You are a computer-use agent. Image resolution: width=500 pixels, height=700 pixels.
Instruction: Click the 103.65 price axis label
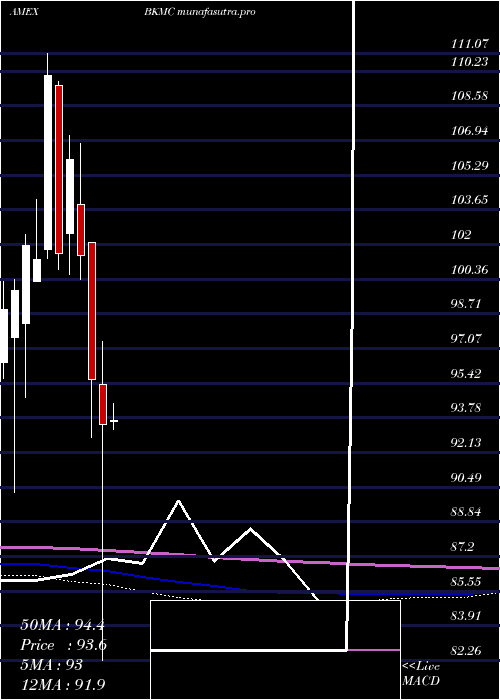tap(469, 200)
